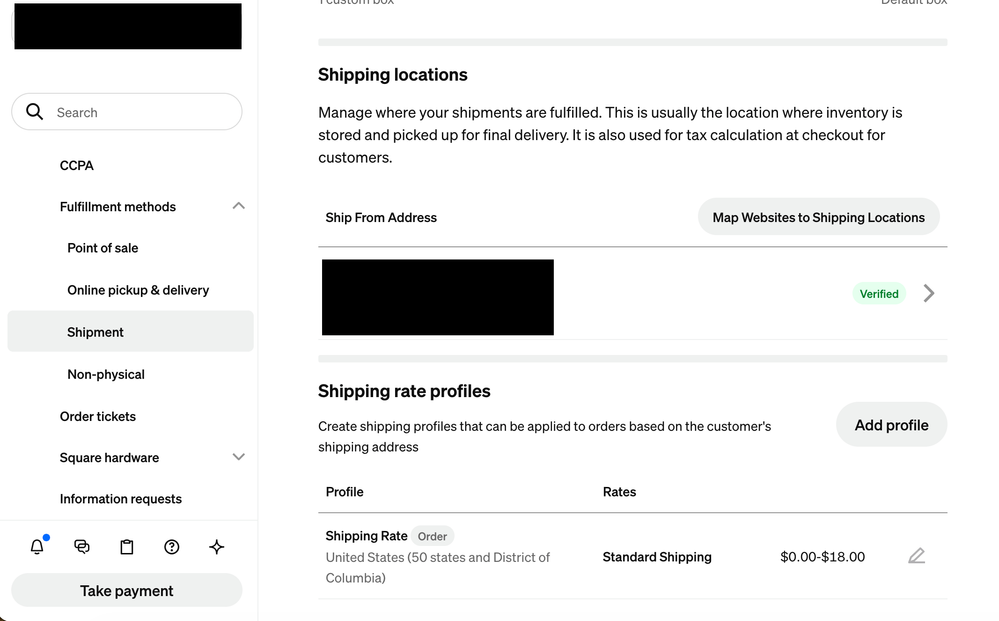The image size is (999, 621).
Task: Click the magnifying glass search icon
Action: (34, 112)
